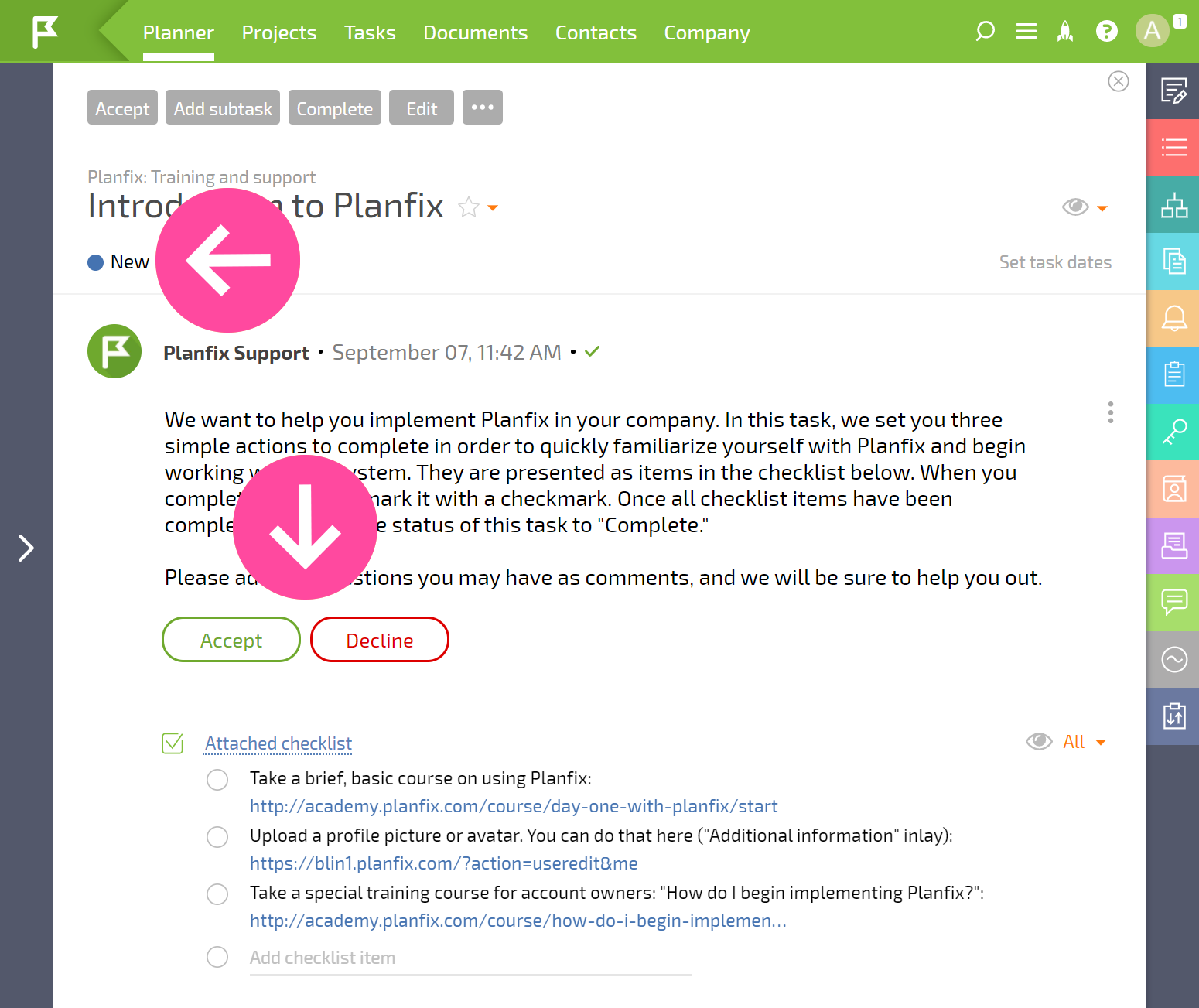Click the Add checklist item field
This screenshot has height=1008, width=1199.
click(470, 958)
